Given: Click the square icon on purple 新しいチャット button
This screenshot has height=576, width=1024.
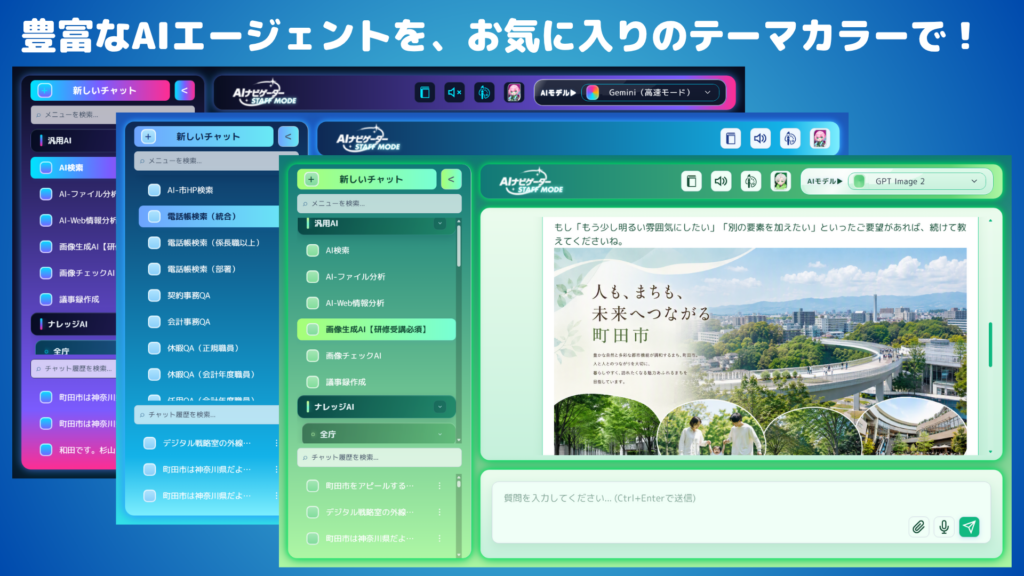Looking at the screenshot, I should [x=45, y=90].
